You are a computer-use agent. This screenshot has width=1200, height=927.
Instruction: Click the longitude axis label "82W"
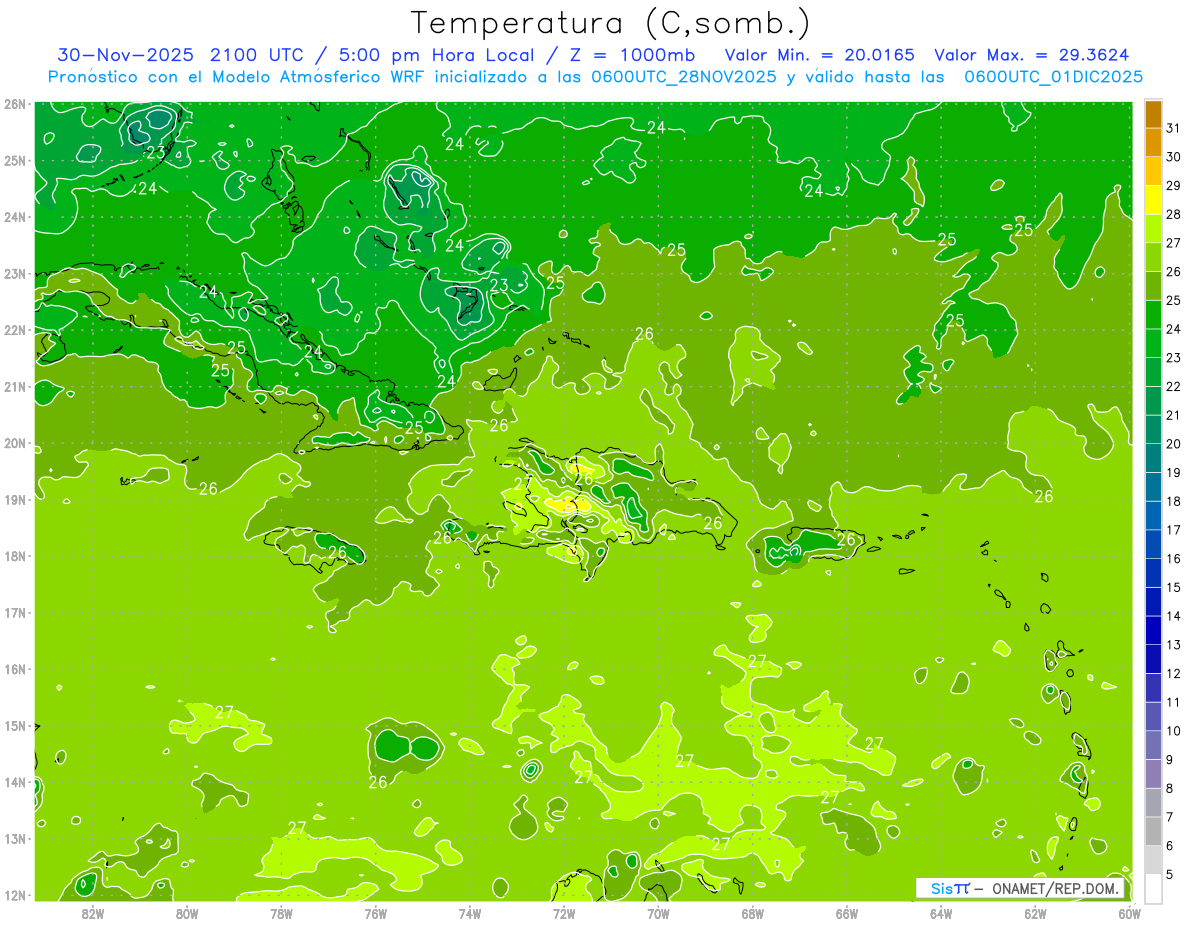pos(92,913)
